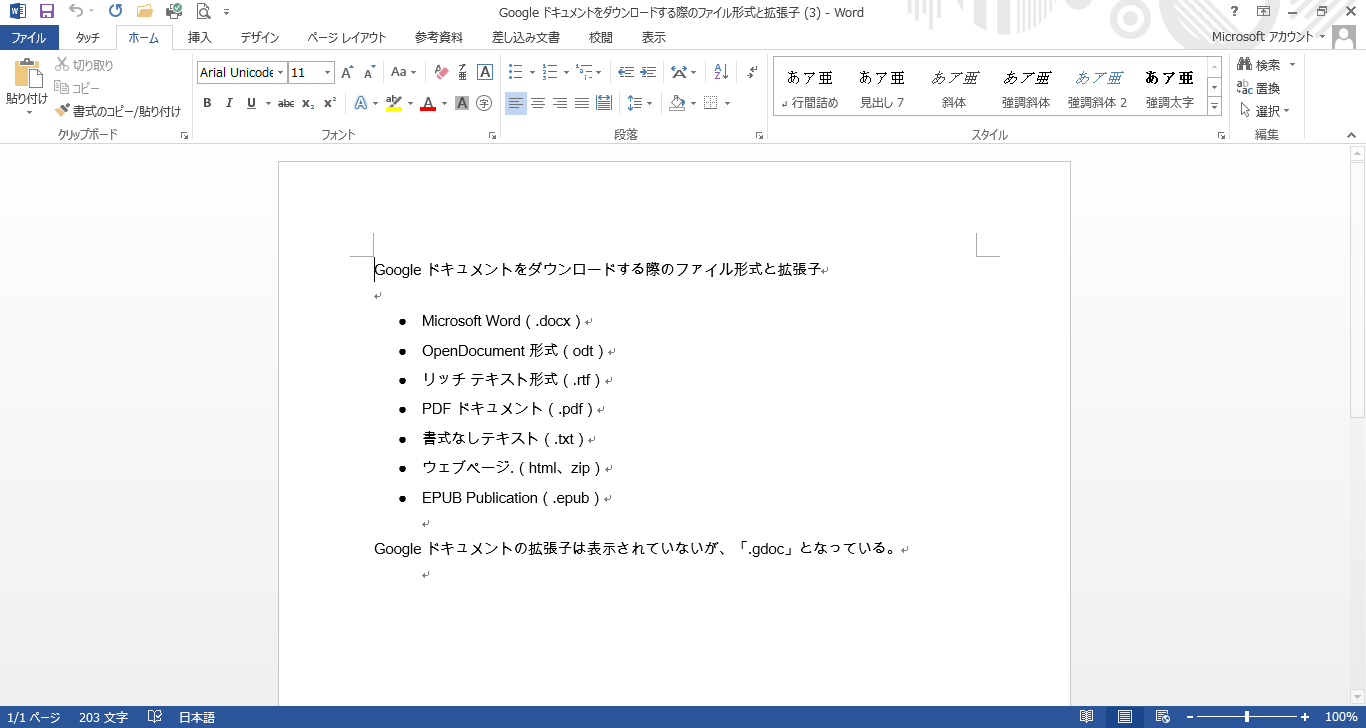Screen dimensions: 1366x728
Task: Switch to the 参考資料 tab
Action: click(439, 38)
